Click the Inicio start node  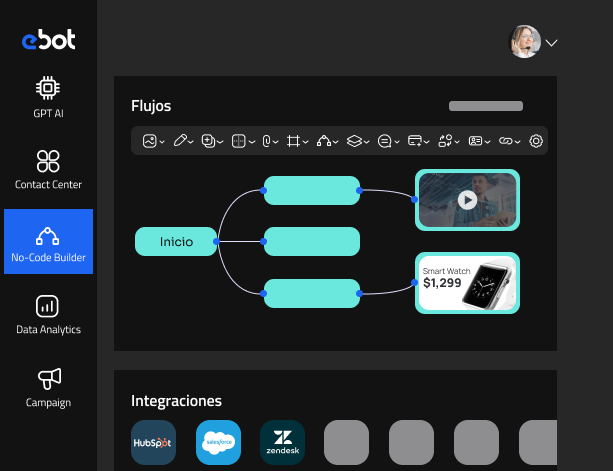[x=176, y=241]
